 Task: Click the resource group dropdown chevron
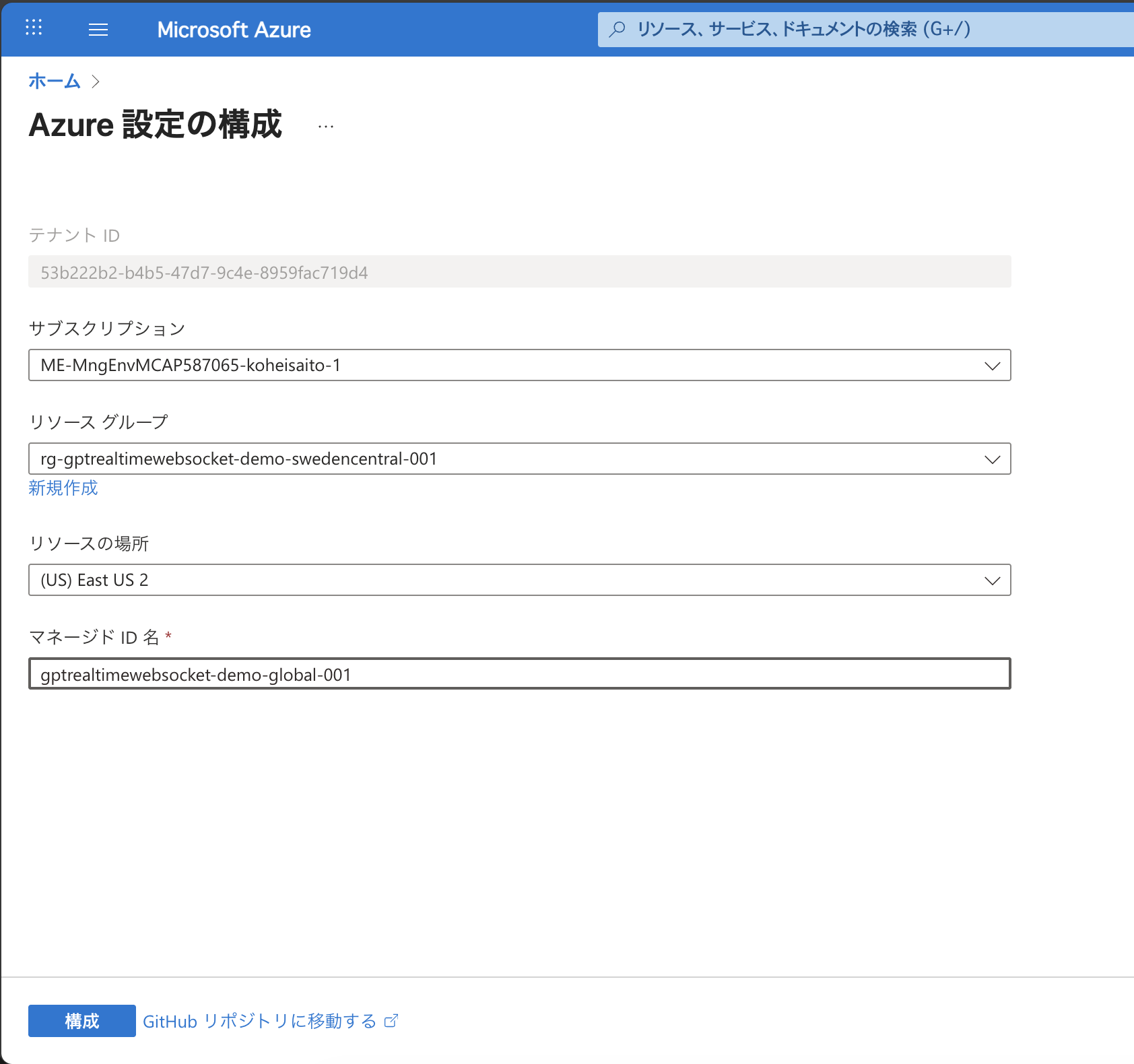pos(992,459)
